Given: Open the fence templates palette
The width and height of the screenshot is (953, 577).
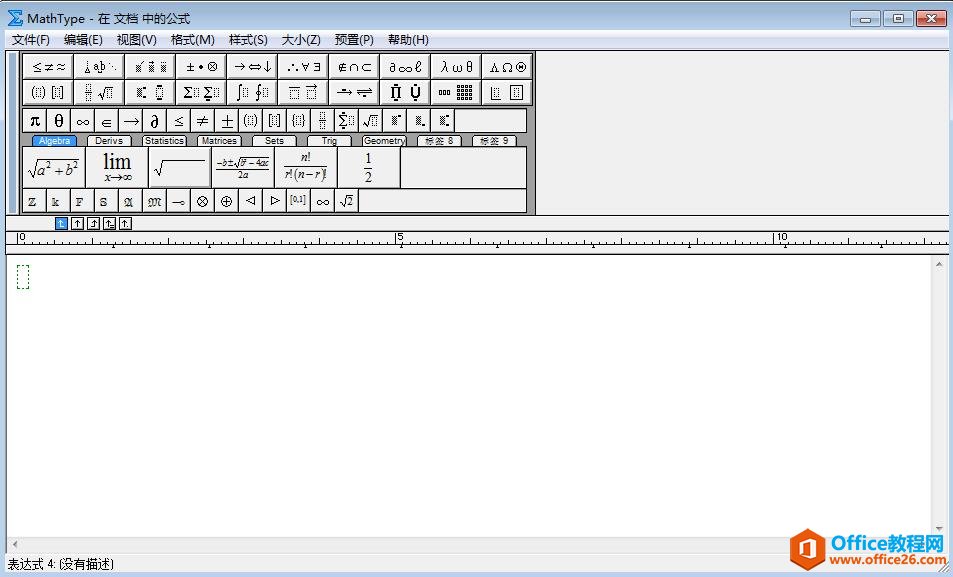Looking at the screenshot, I should point(48,92).
